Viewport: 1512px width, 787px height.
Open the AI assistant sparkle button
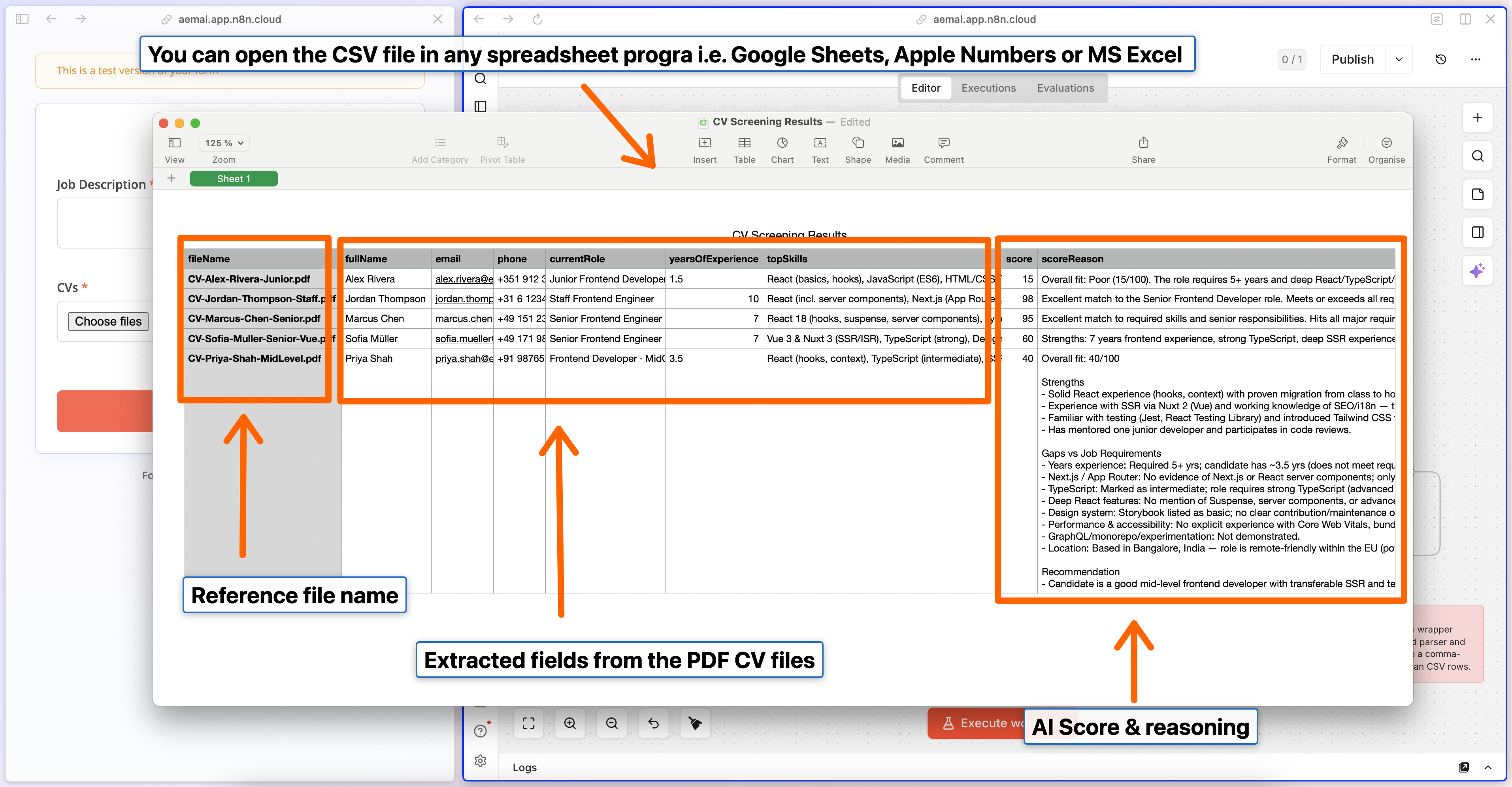(1477, 271)
